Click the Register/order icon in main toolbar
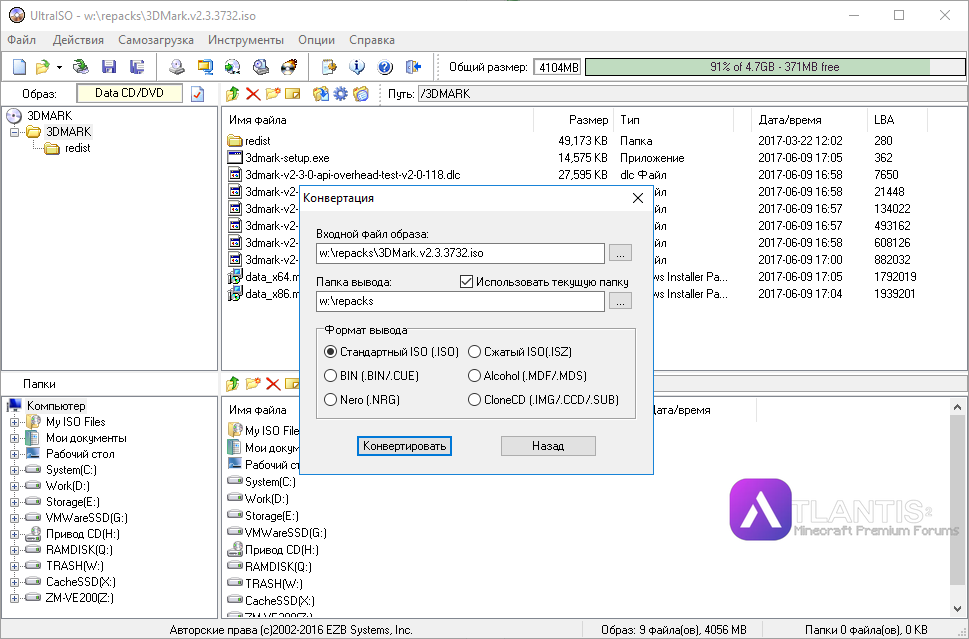Image resolution: width=969 pixels, height=639 pixels. tap(329, 67)
